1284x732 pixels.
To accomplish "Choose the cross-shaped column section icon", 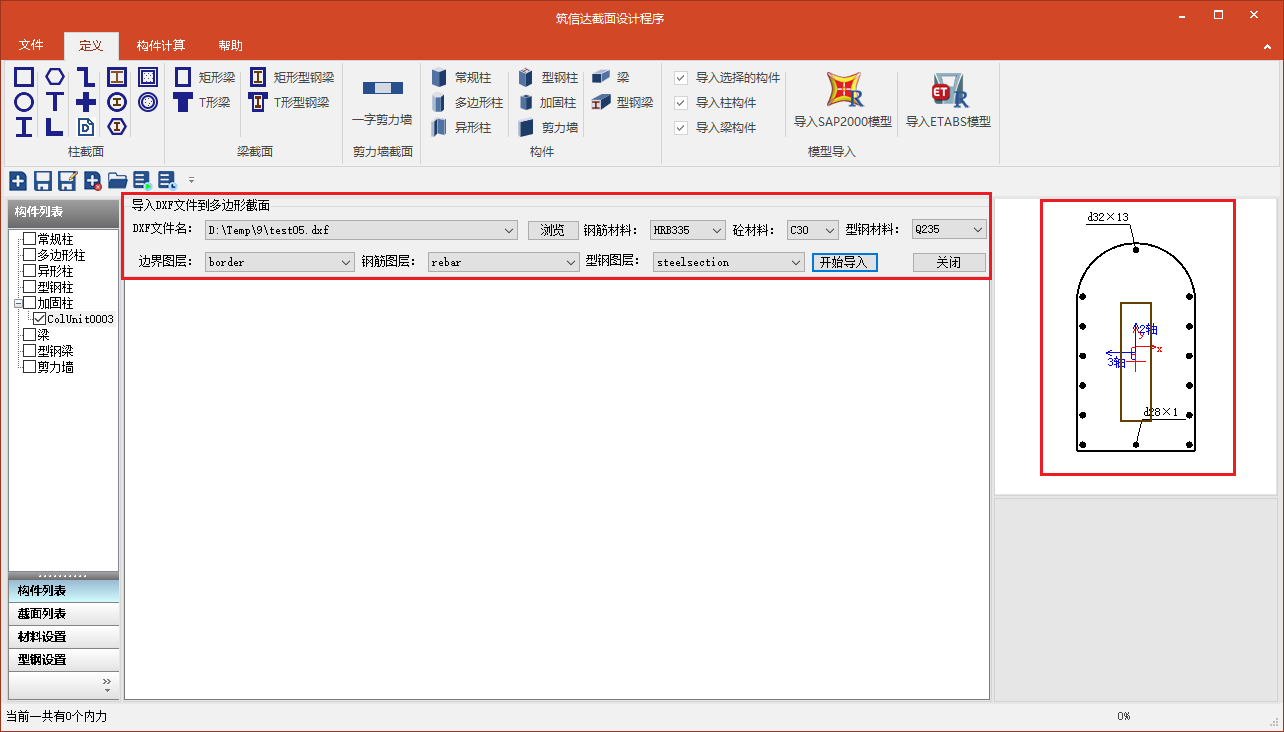I will tap(86, 102).
